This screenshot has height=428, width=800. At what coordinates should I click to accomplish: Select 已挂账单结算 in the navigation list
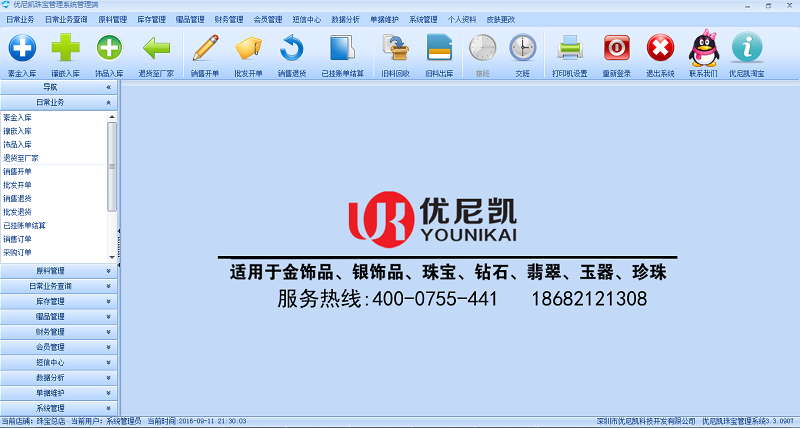tap(24, 225)
